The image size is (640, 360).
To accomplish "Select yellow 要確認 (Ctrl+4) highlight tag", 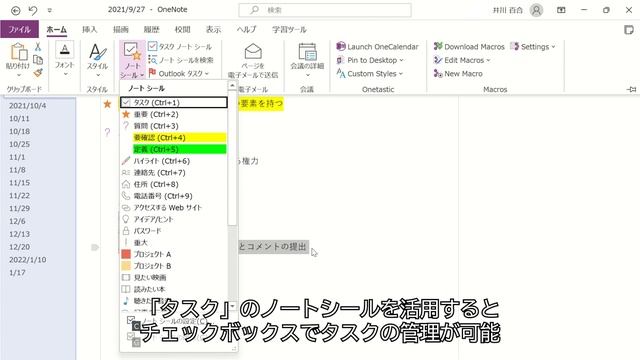I will point(174,138).
